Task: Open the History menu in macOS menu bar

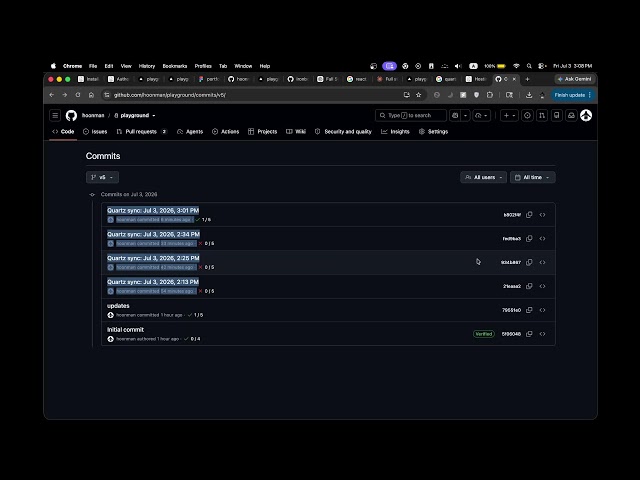Action: 147,66
